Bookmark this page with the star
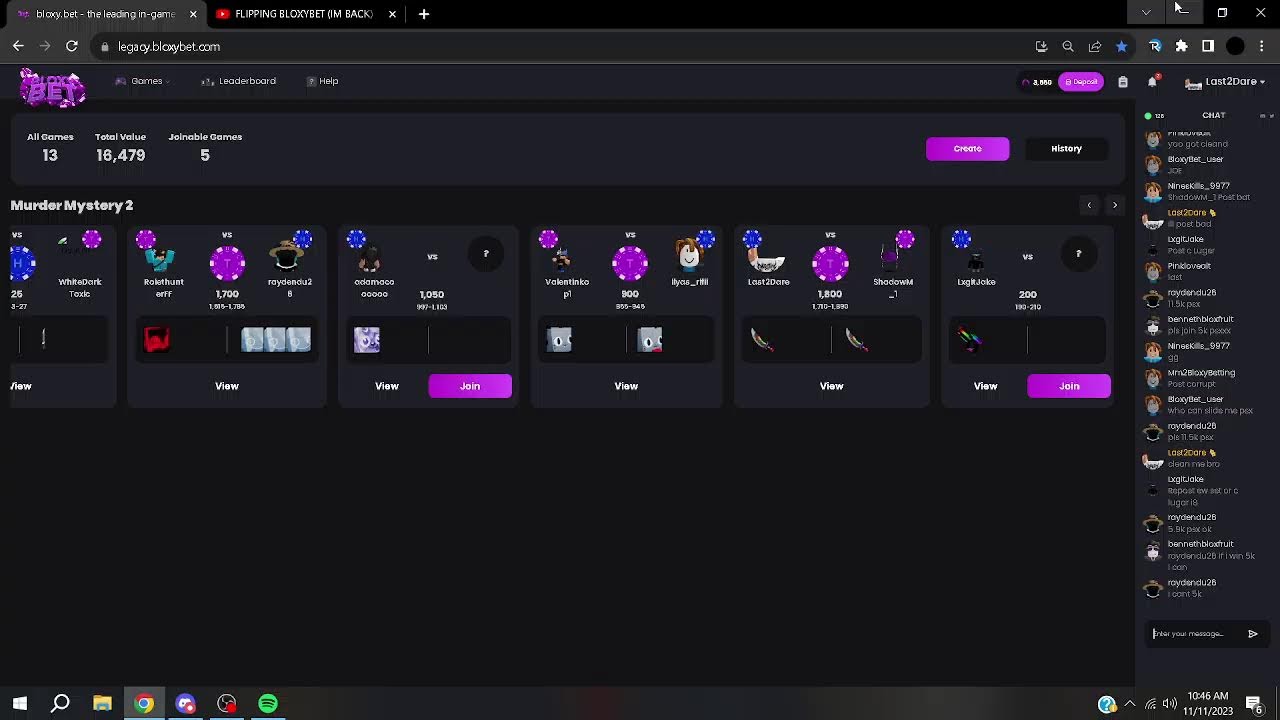This screenshot has height=720, width=1280. (x=1122, y=46)
